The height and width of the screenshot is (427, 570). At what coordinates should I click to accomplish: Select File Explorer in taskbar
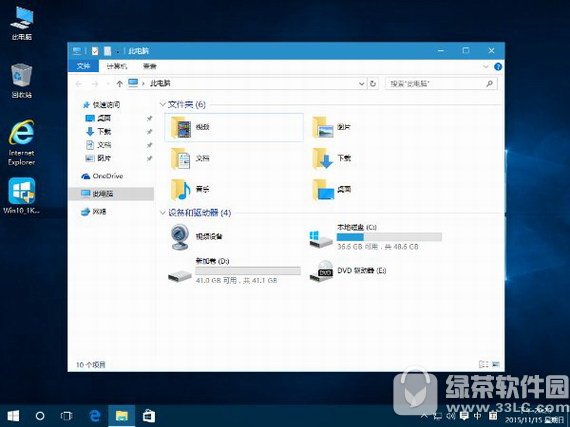pyautogui.click(x=121, y=415)
